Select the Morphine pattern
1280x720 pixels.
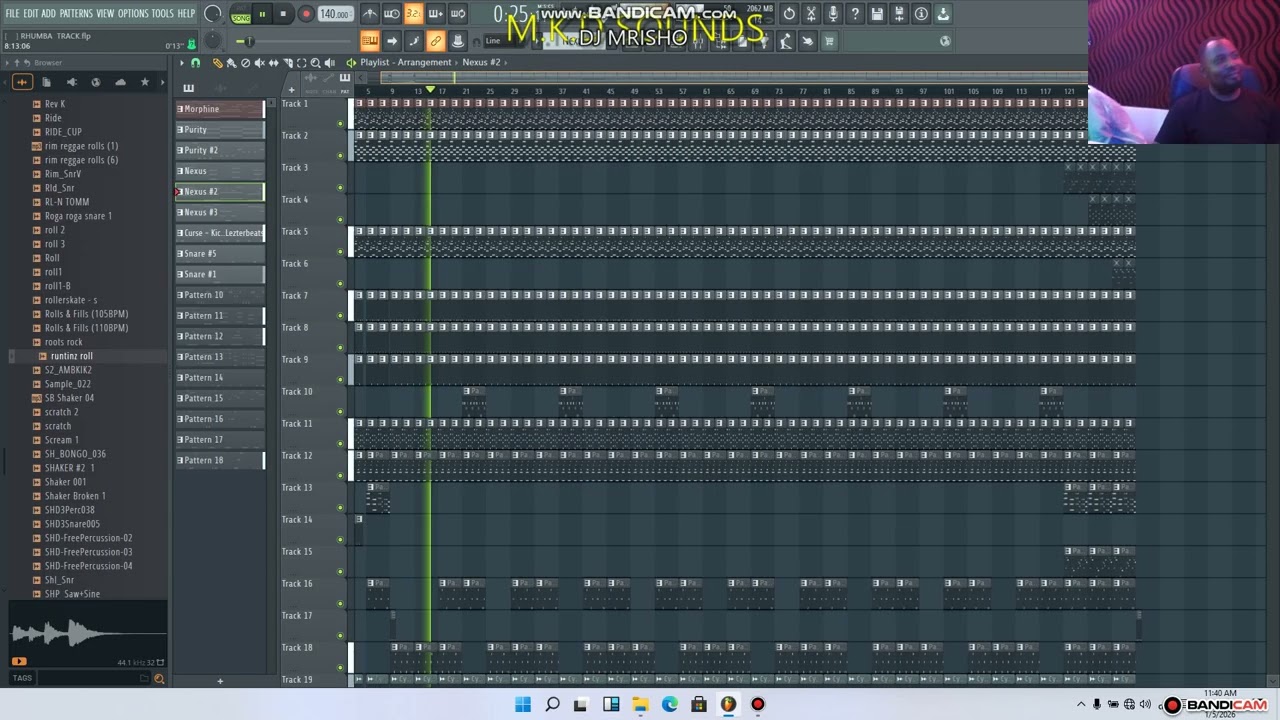(x=220, y=109)
